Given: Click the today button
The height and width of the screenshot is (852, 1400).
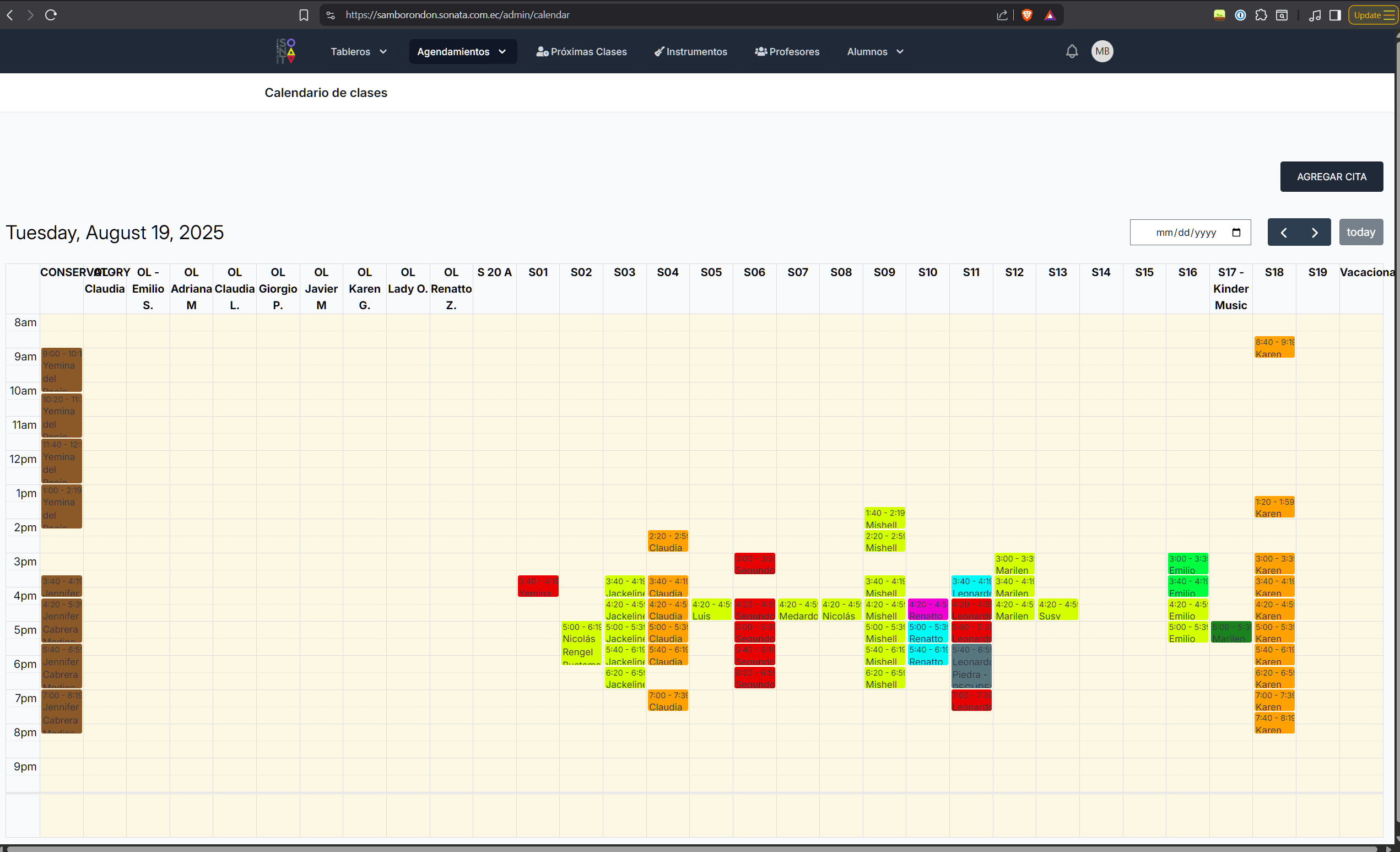Looking at the screenshot, I should click(x=1360, y=232).
